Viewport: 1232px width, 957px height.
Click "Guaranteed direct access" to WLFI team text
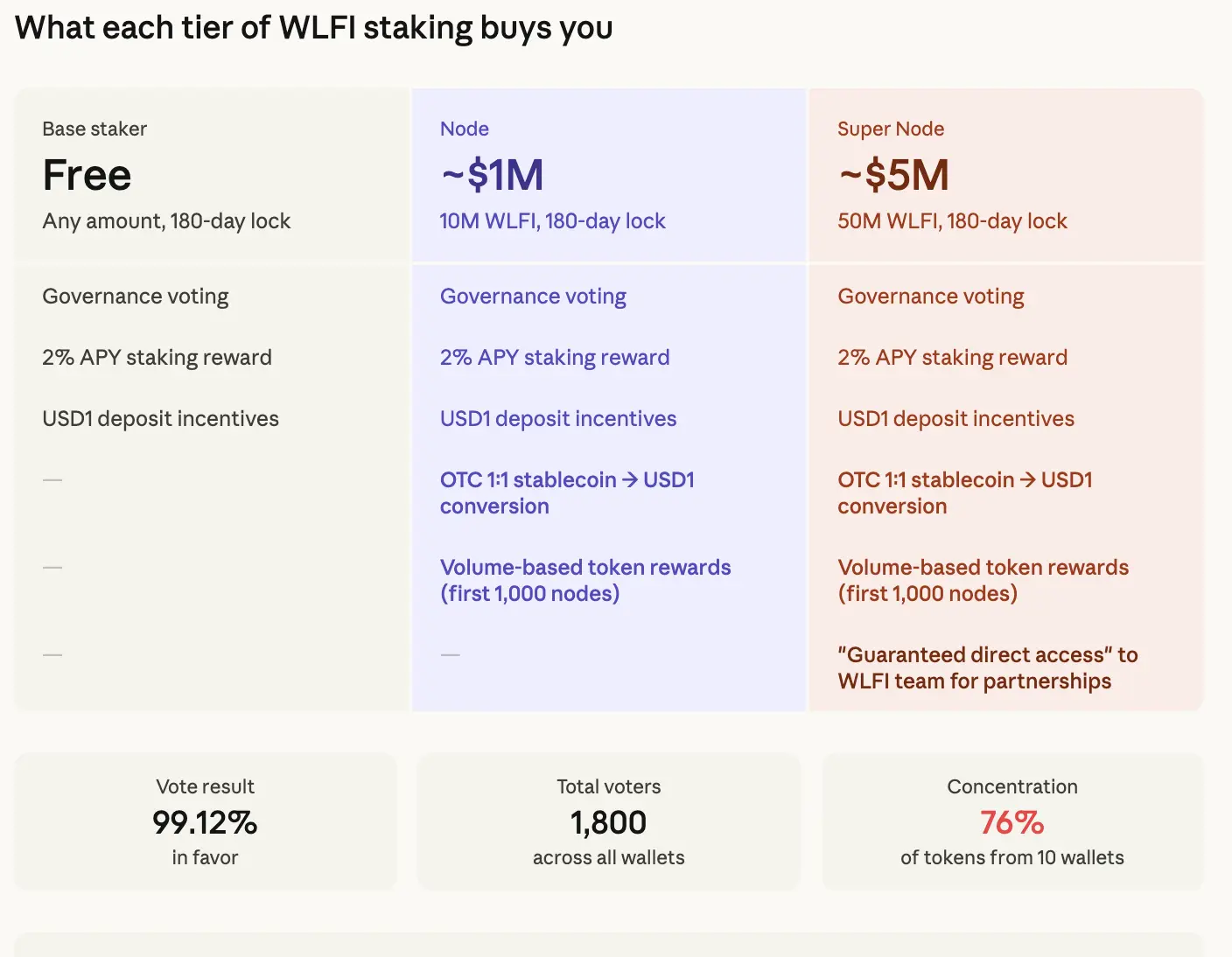pos(987,667)
